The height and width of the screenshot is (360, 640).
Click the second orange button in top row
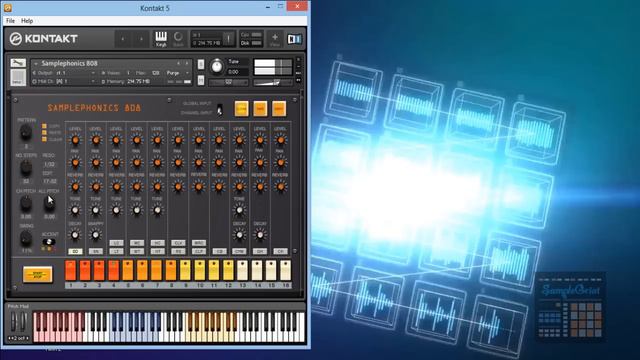(260, 109)
